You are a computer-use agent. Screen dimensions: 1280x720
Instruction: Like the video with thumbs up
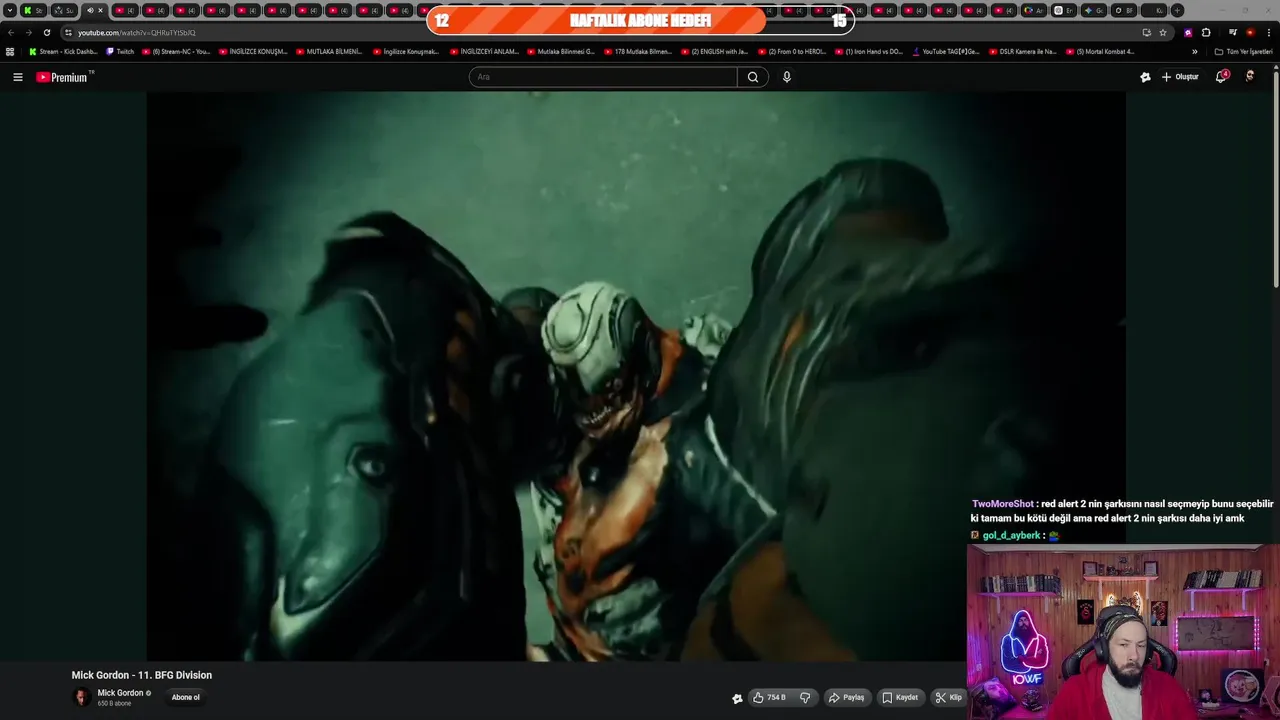[x=770, y=698]
